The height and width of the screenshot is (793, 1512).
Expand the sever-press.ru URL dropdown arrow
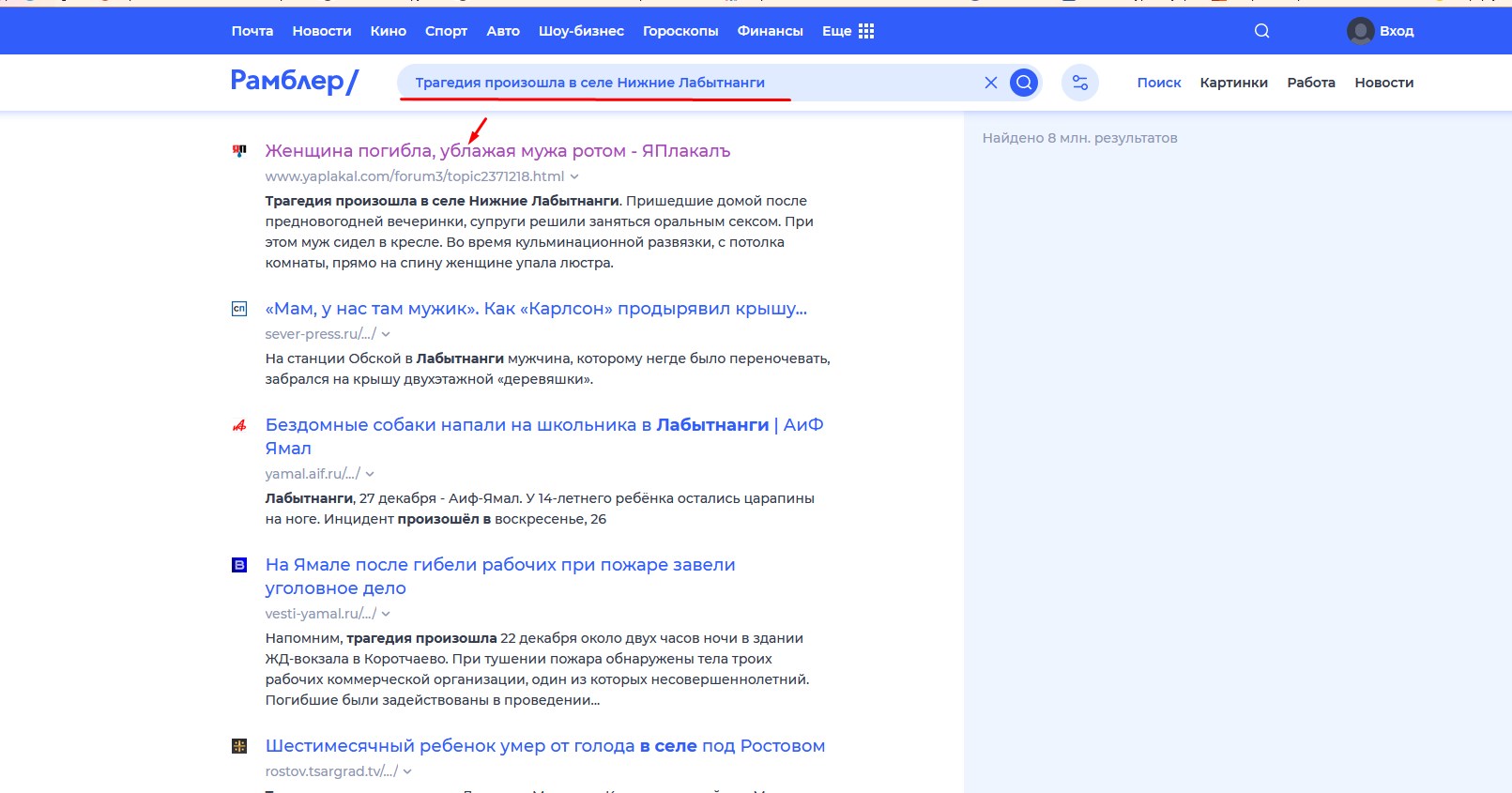point(386,334)
